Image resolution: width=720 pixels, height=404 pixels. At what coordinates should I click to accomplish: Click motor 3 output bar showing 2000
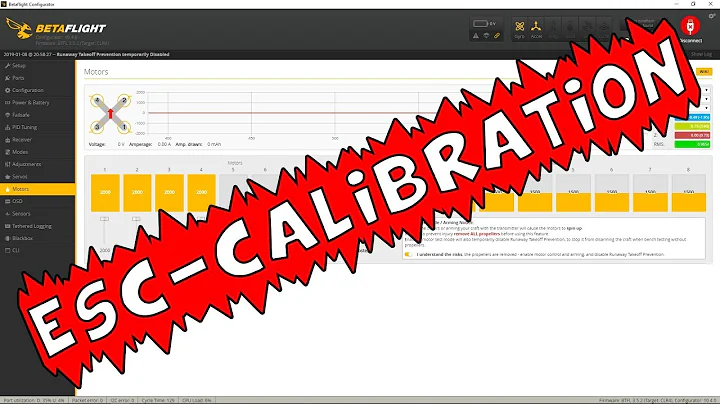pos(169,193)
